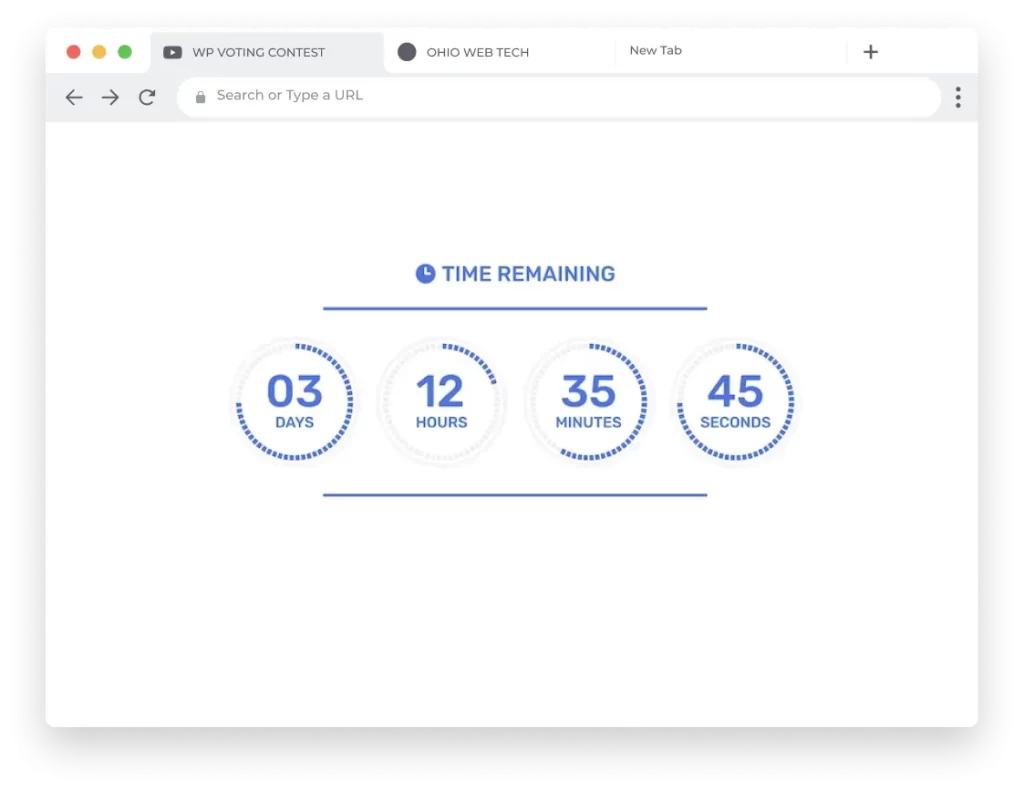Go back with the left arrow button
This screenshot has height=791, width=1024.
click(74, 97)
